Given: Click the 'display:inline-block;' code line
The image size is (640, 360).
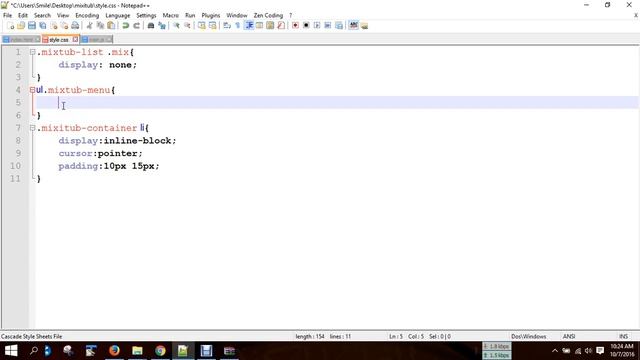Looking at the screenshot, I should pos(117,141).
